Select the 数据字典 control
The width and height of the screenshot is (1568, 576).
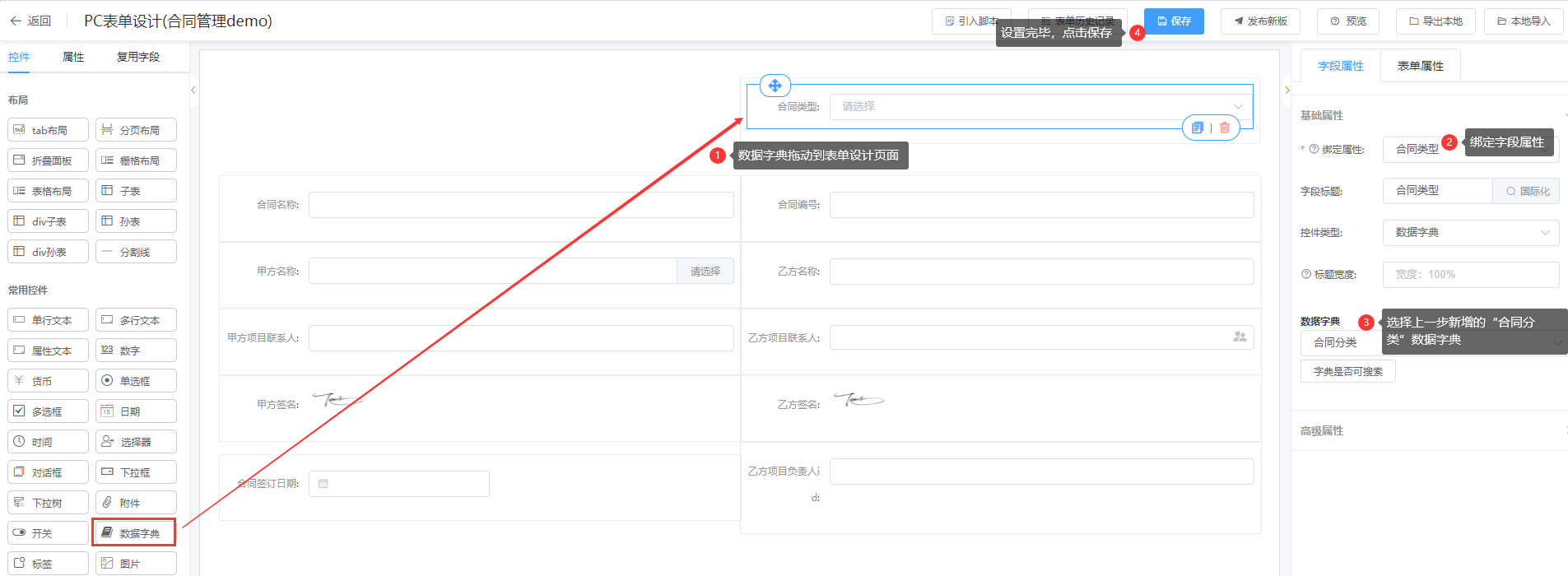[x=134, y=532]
